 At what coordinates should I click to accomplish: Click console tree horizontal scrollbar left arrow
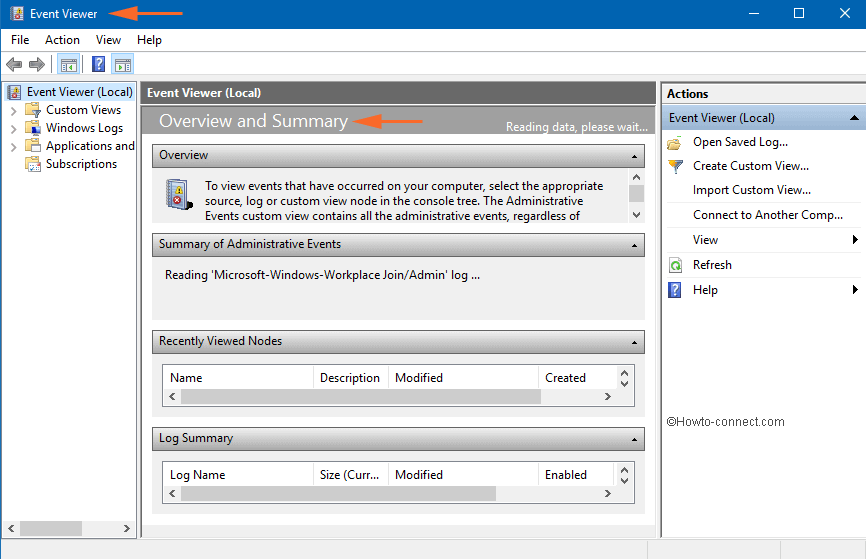11,529
